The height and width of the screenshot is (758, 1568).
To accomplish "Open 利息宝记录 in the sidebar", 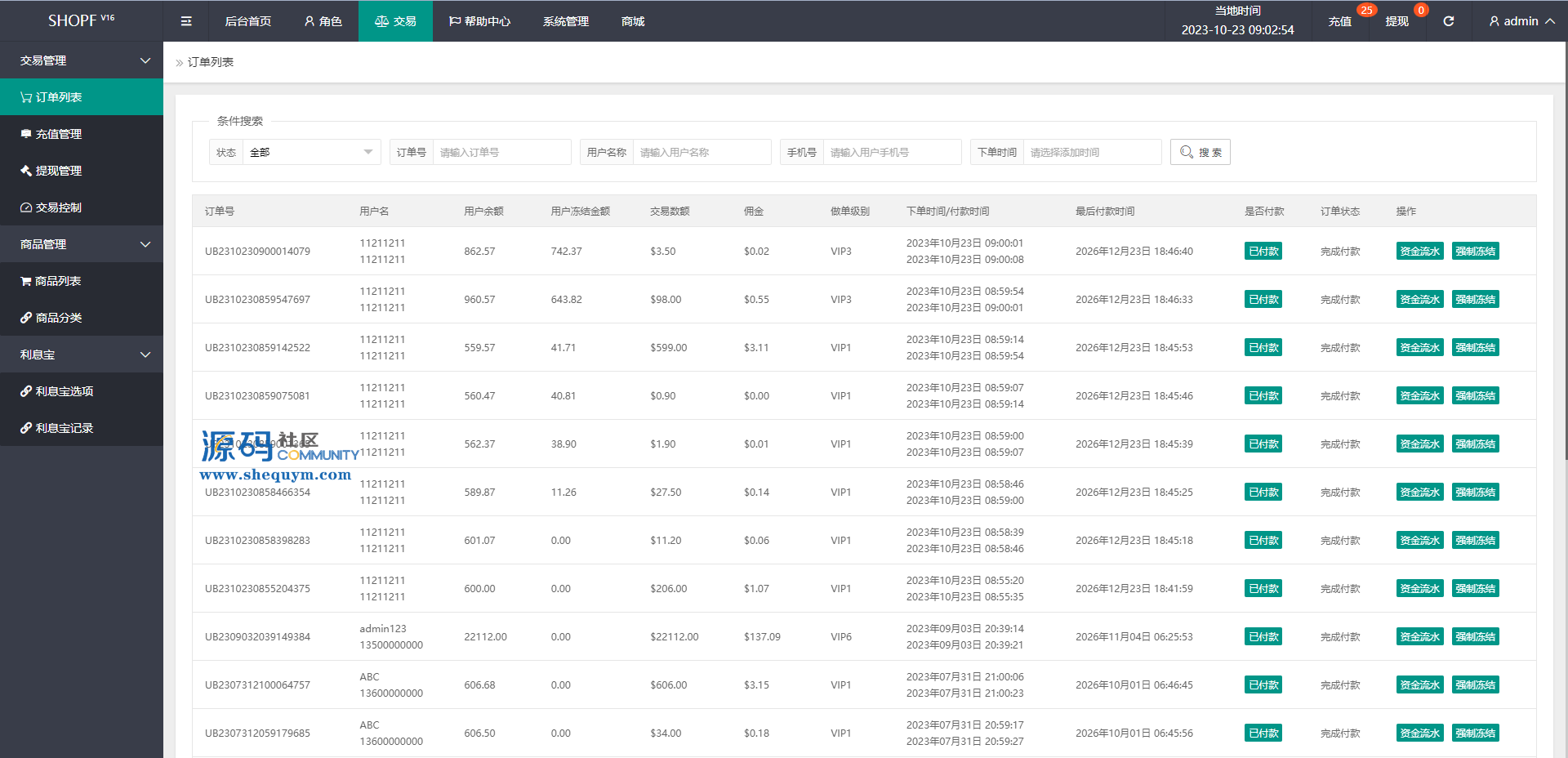I will [82, 428].
